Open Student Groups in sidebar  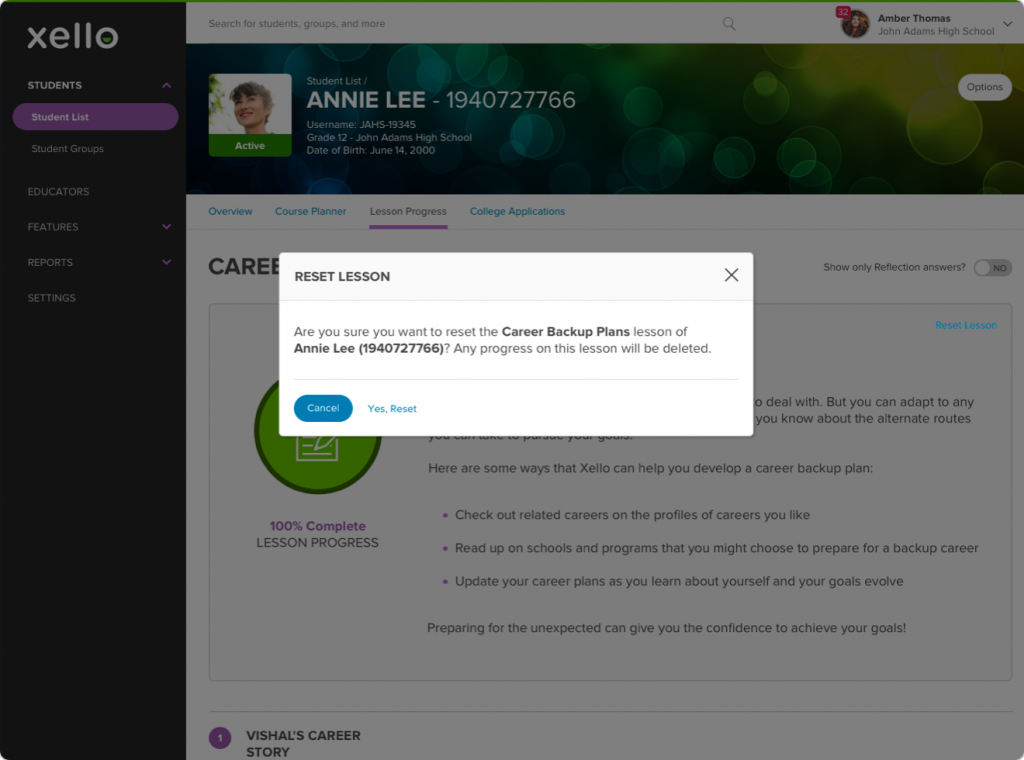(67, 149)
